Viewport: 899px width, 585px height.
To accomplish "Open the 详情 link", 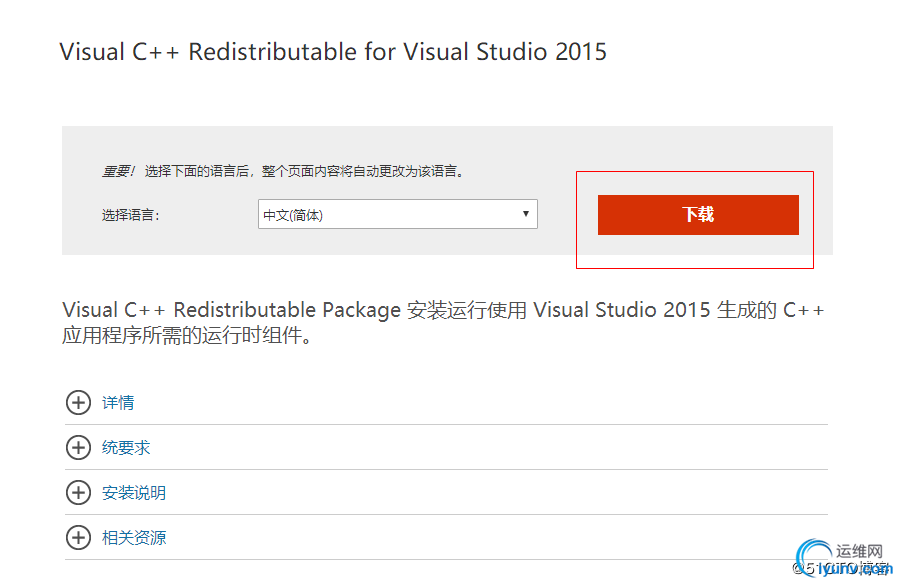I will (x=118, y=403).
